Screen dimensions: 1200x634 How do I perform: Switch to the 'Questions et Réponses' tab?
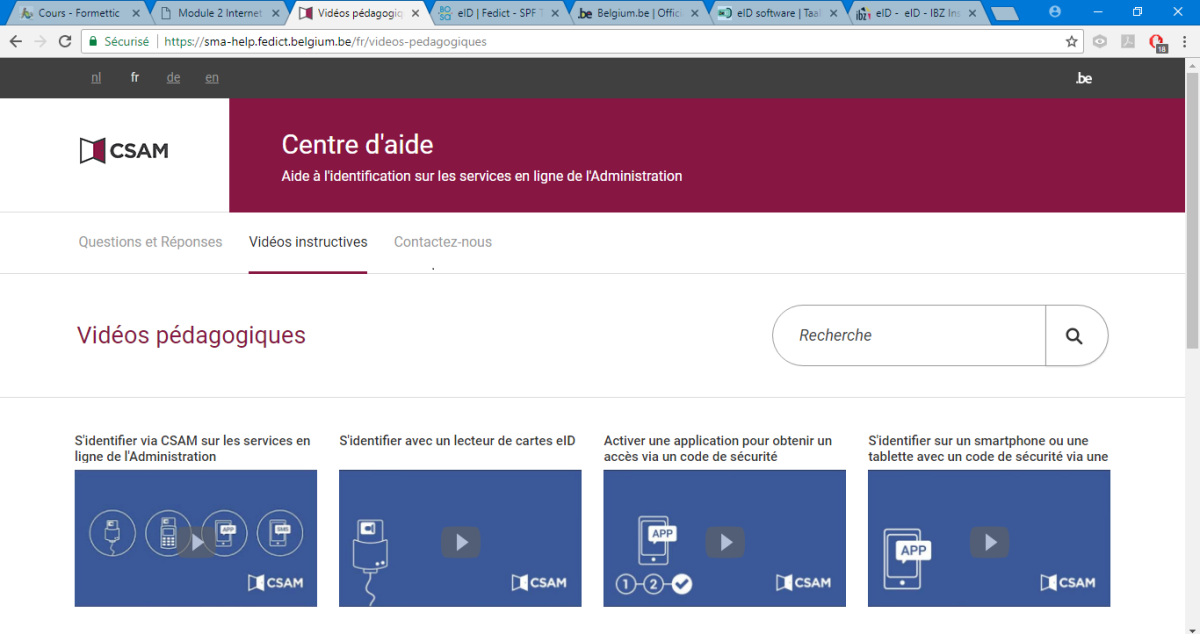click(150, 242)
